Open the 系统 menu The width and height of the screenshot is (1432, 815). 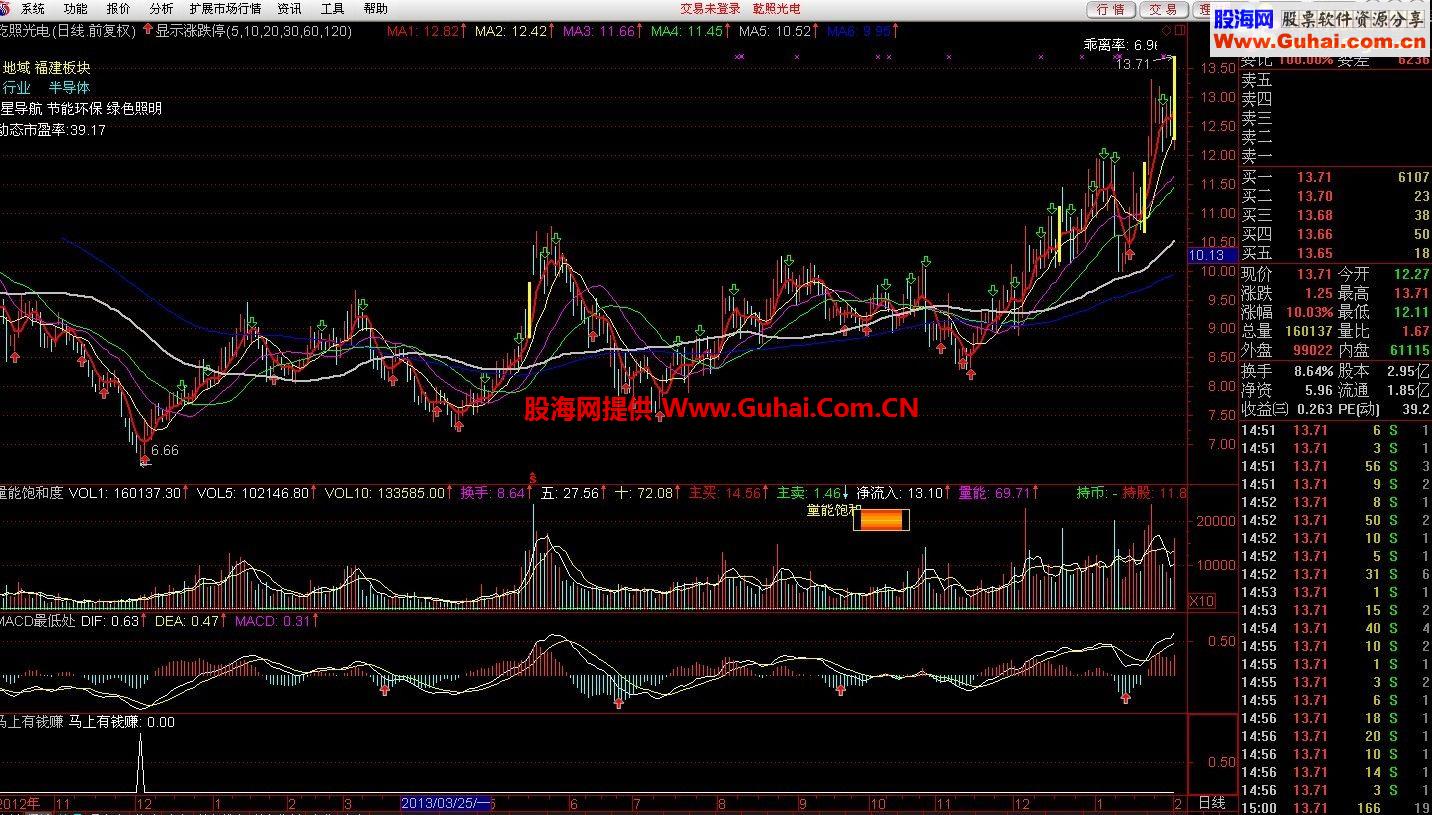click(x=33, y=8)
